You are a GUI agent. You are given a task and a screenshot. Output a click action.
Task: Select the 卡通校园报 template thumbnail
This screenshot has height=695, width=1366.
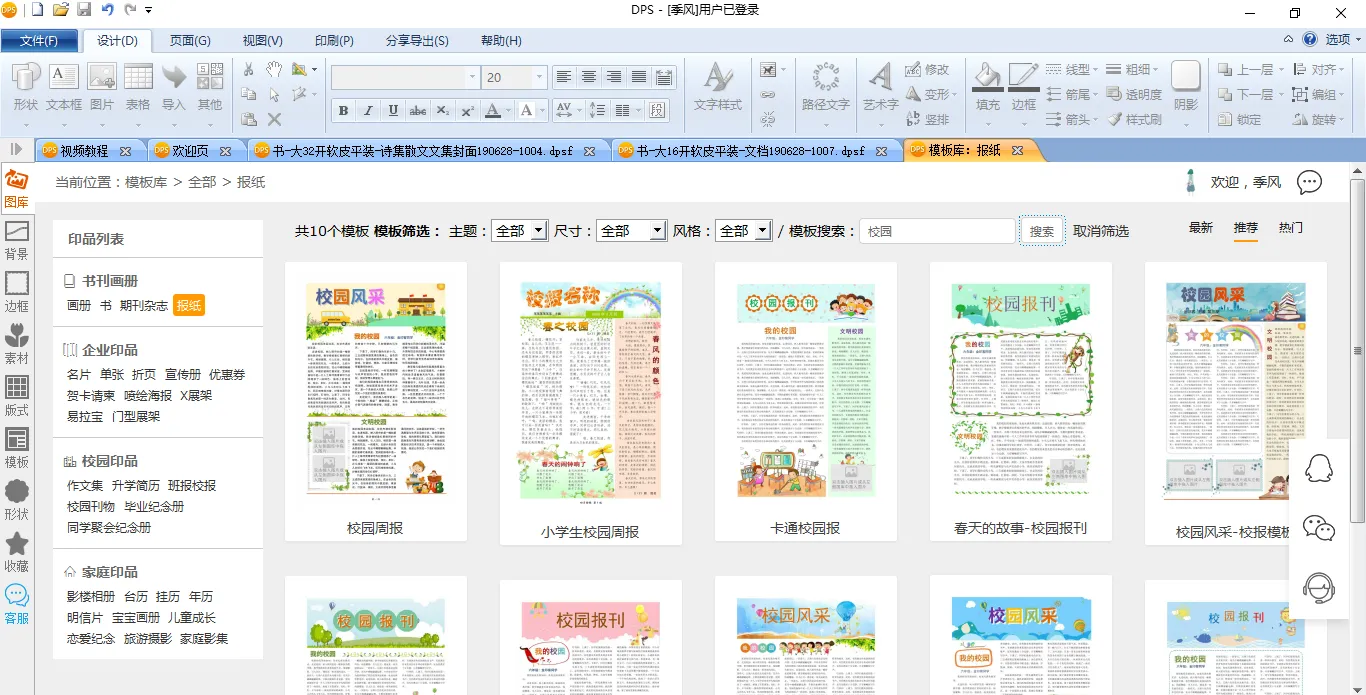tap(805, 390)
